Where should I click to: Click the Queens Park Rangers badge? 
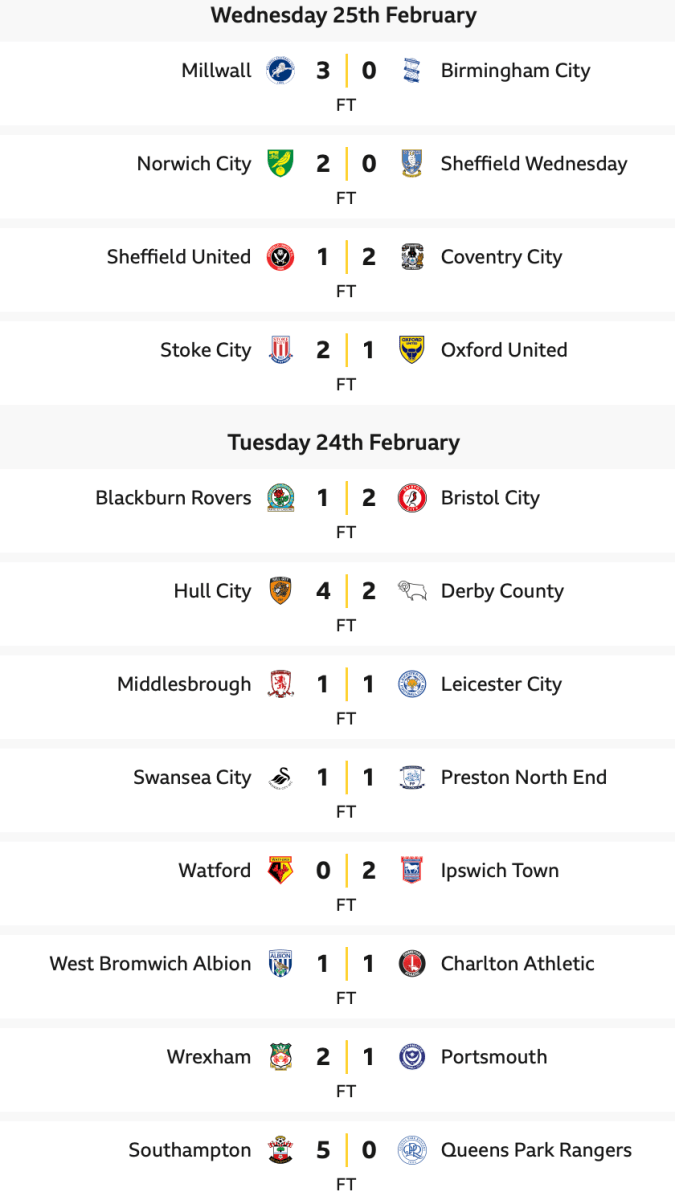click(x=412, y=1150)
